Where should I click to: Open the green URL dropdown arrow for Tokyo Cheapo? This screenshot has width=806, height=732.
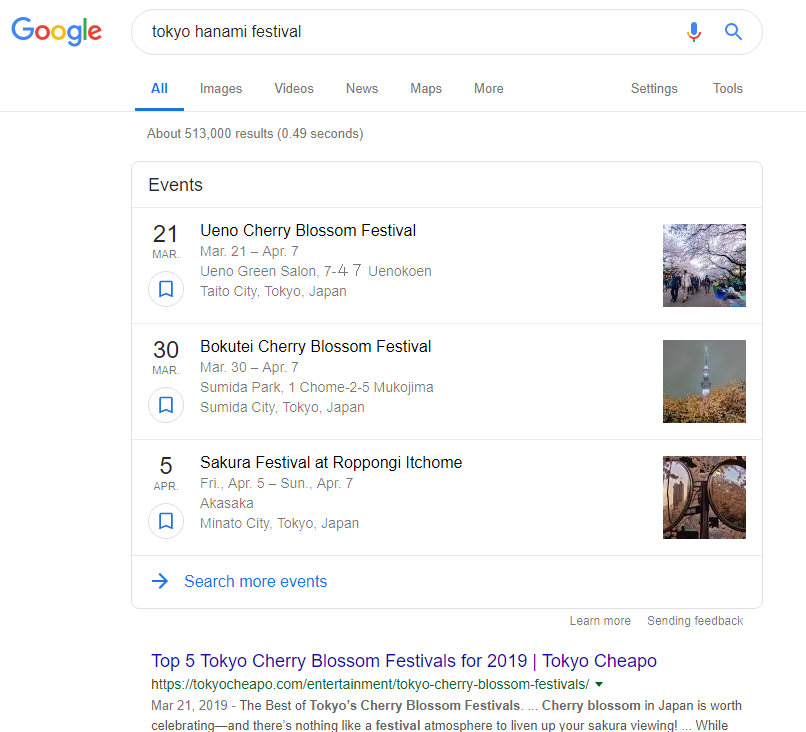[x=599, y=685]
